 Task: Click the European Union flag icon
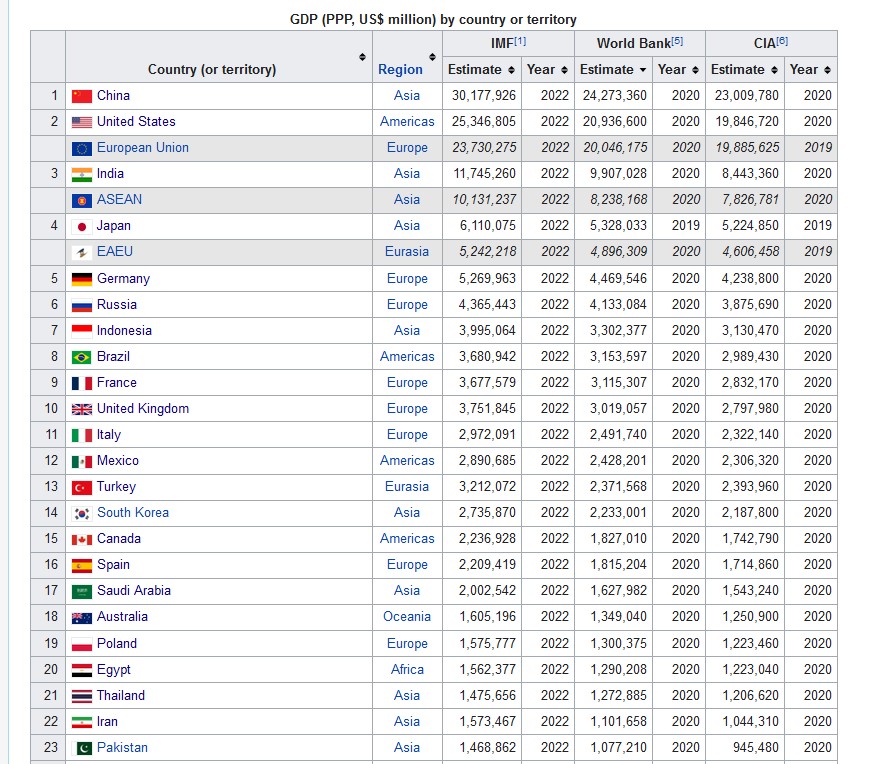pos(81,148)
